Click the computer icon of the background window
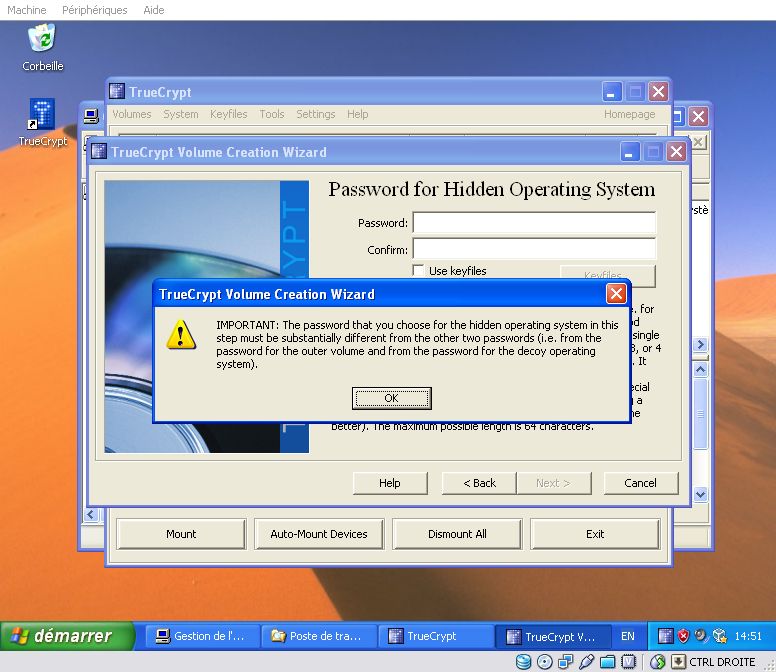 pyautogui.click(x=91, y=117)
